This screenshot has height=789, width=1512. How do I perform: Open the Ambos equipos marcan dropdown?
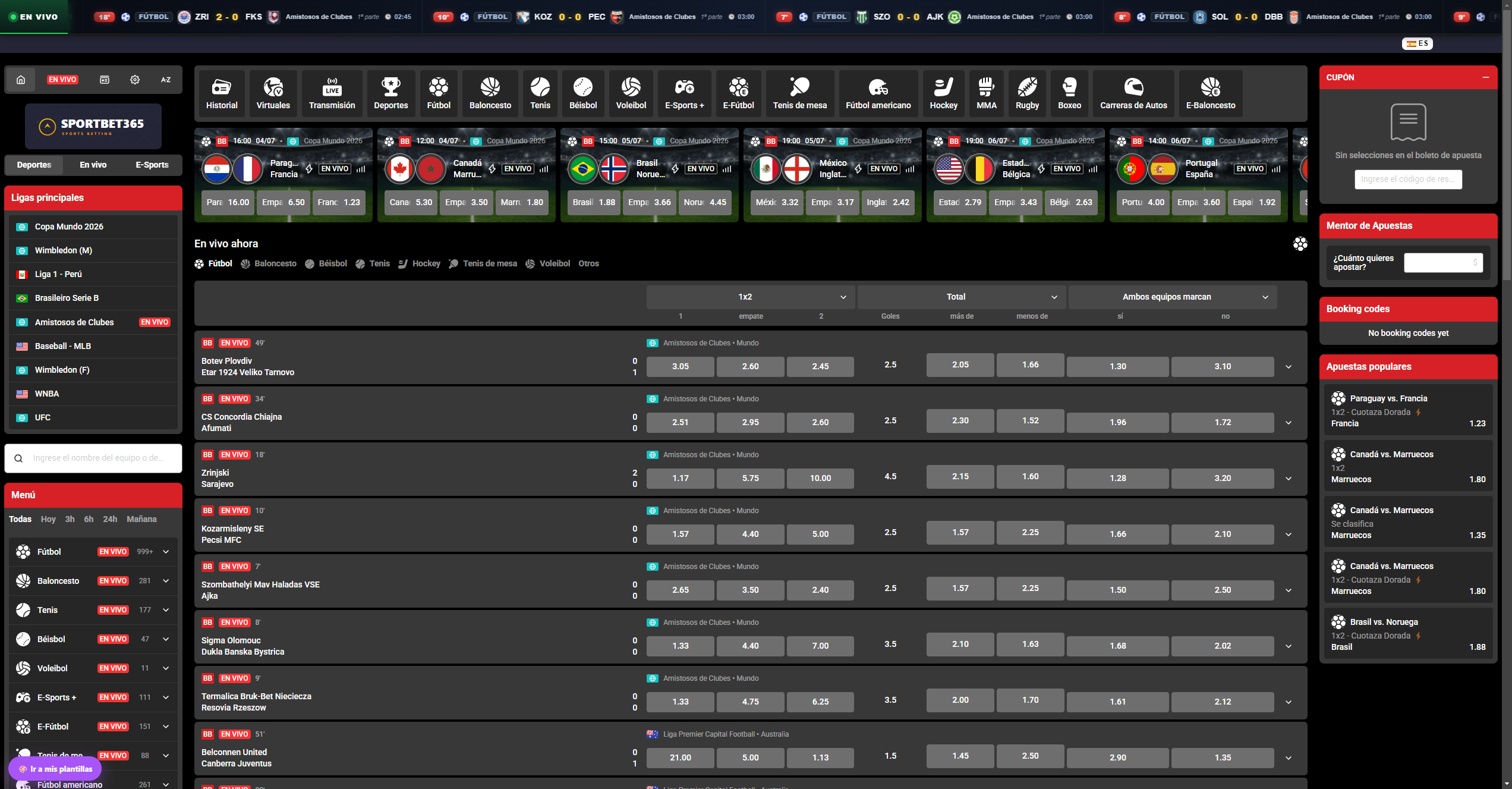[1173, 297]
